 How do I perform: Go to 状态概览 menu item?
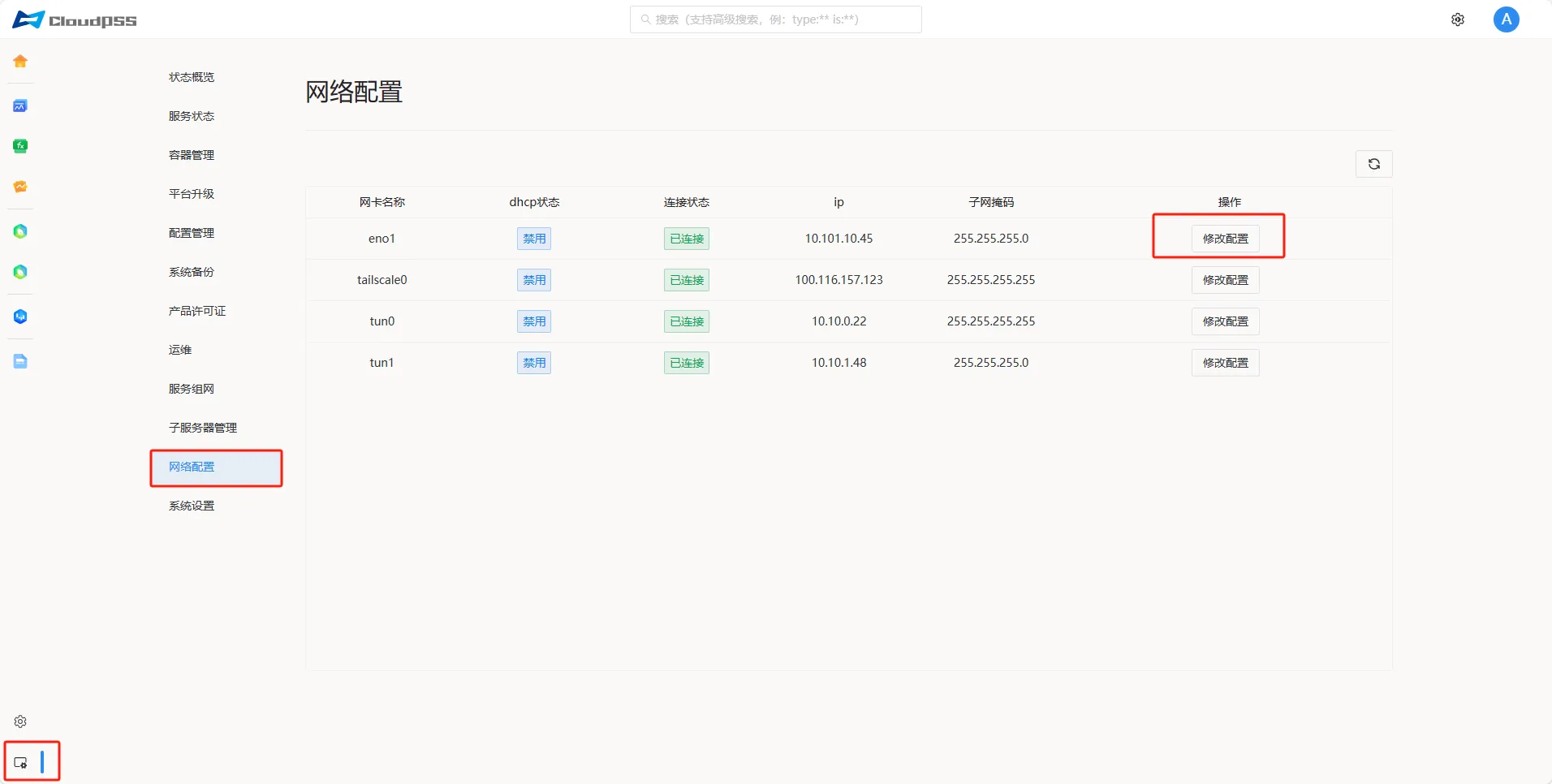(x=192, y=77)
